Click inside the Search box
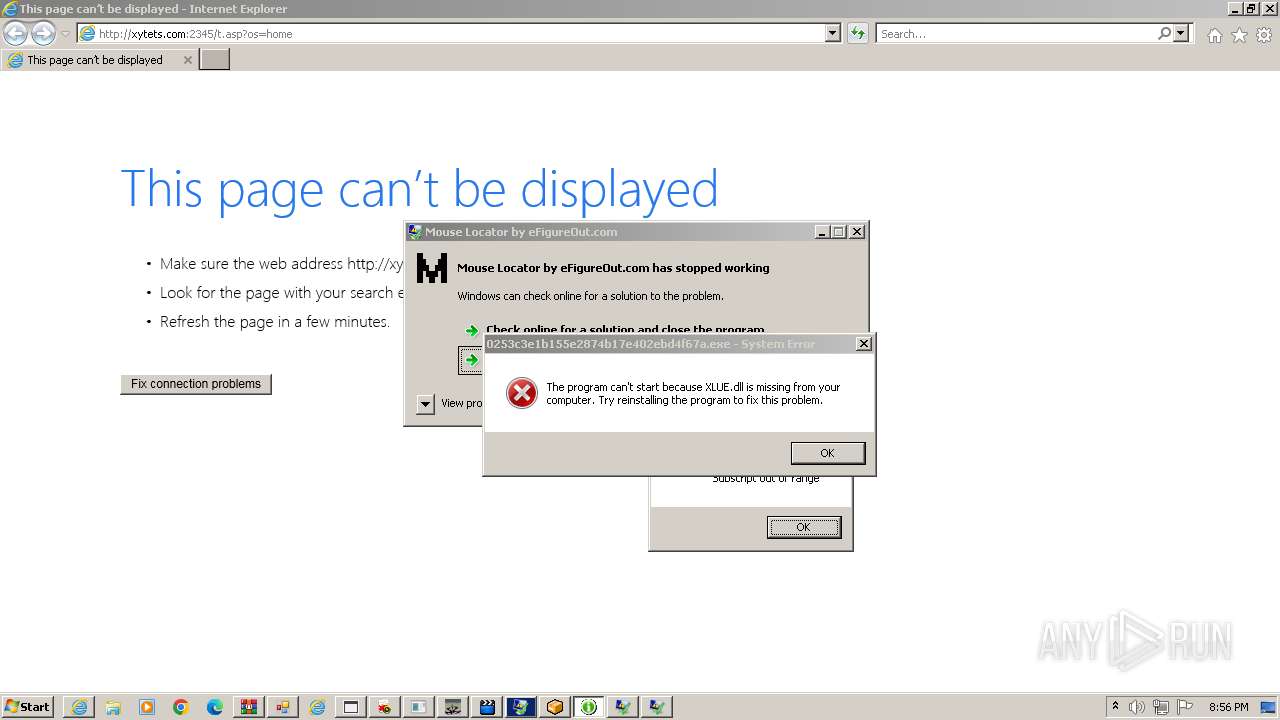This screenshot has width=1280, height=720. pyautogui.click(x=1016, y=33)
